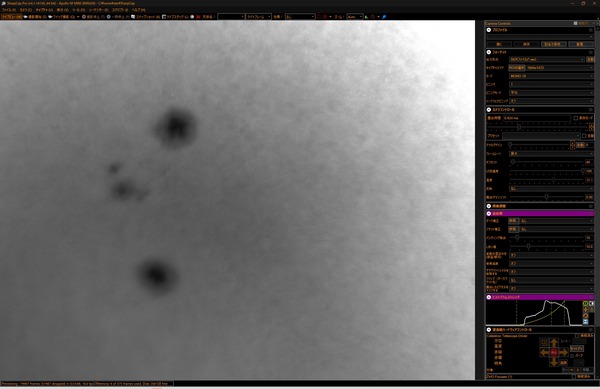The width and height of the screenshot is (600, 389).
Task: Toggle the Park checkbox in the mount controls
Action: tap(572, 356)
